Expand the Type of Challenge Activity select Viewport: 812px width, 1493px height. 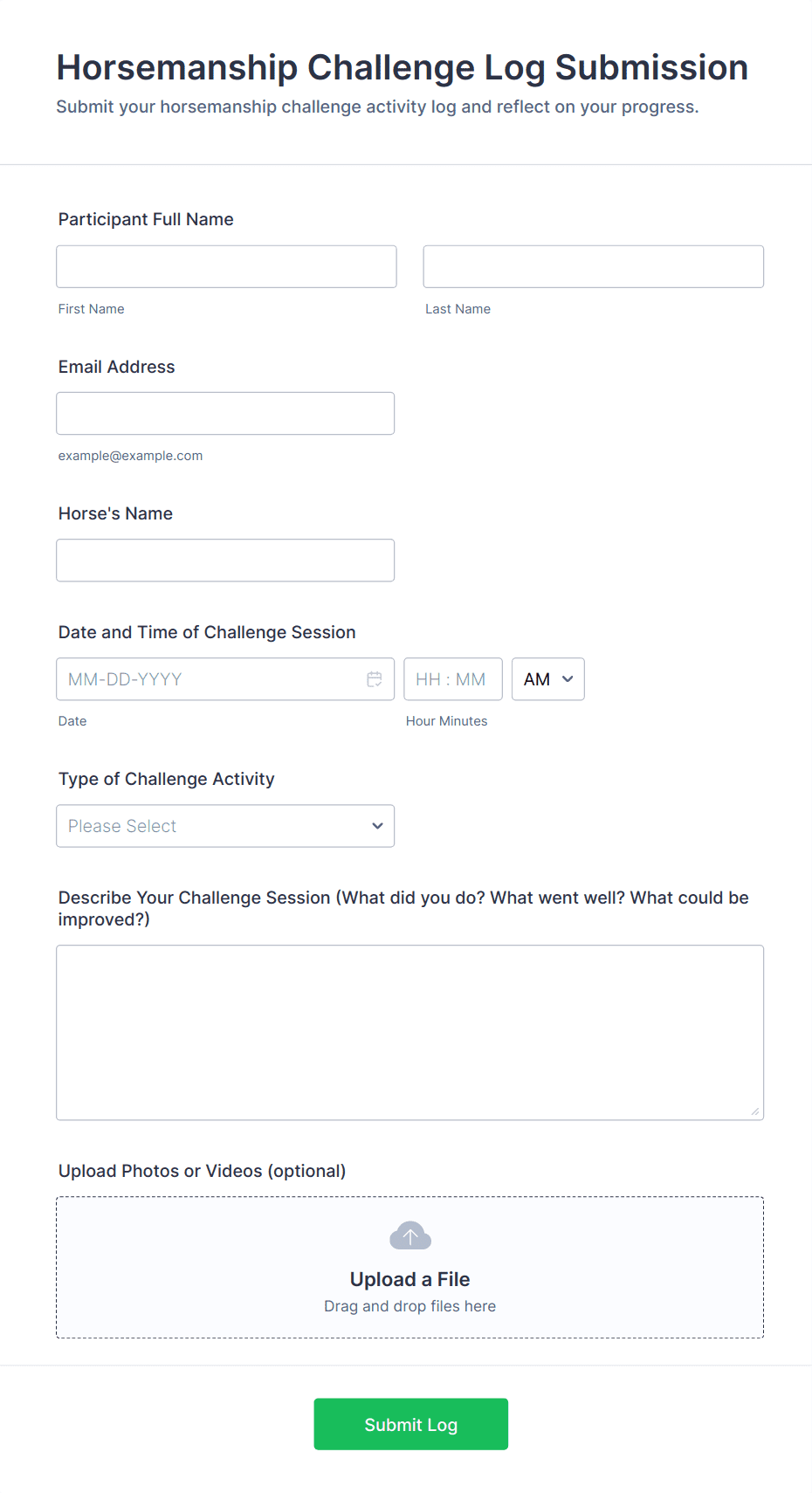coord(225,826)
